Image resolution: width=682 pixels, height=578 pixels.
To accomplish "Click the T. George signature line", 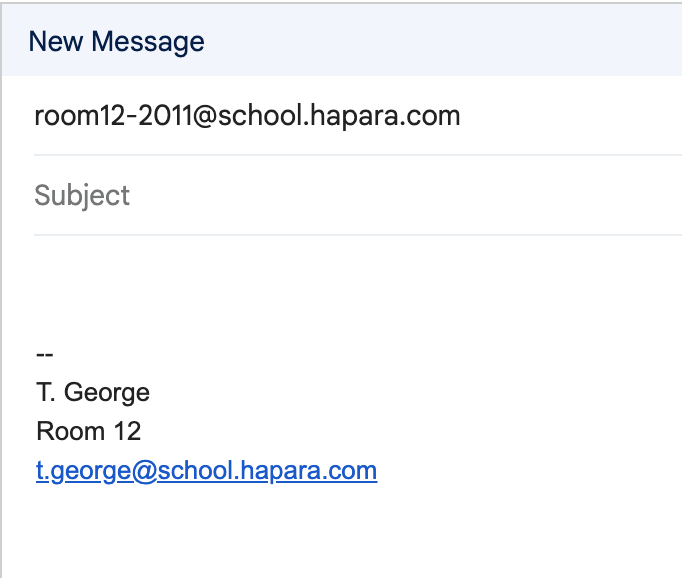I will tap(93, 393).
